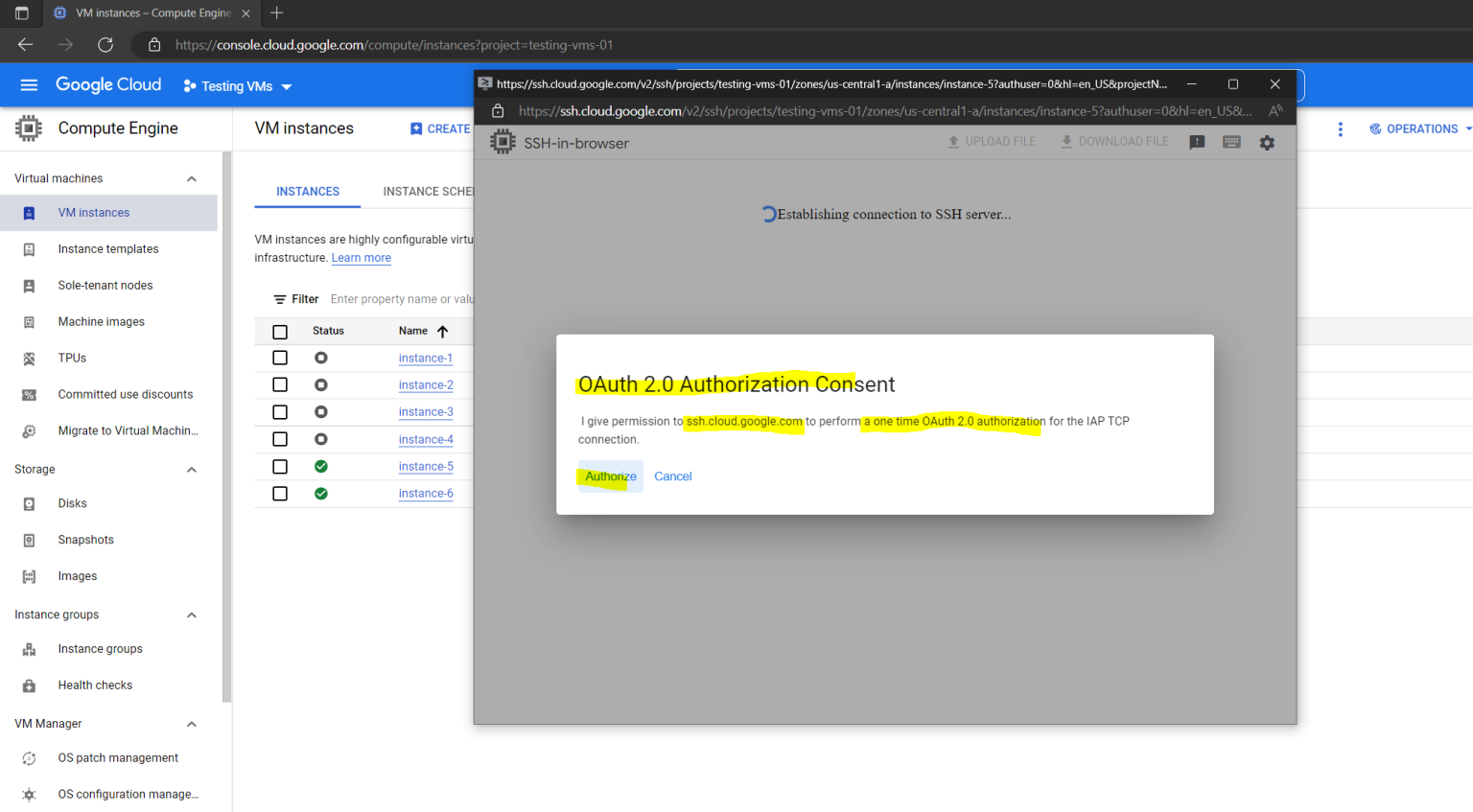Select the Disks icon under Storage
Image resolution: width=1473 pixels, height=812 pixels.
pyautogui.click(x=29, y=503)
